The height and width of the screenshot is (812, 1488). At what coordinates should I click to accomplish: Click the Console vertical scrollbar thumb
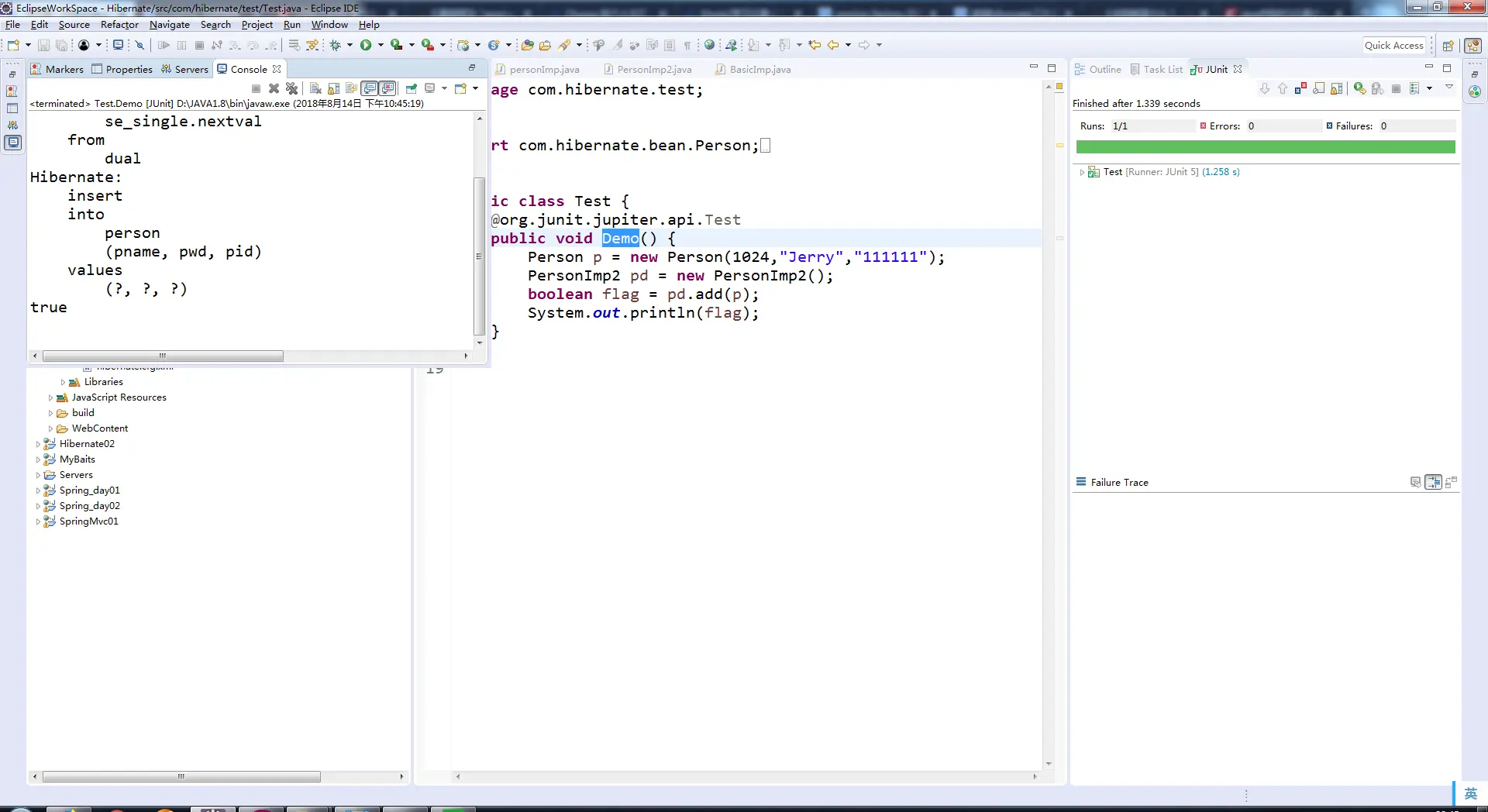tap(479, 256)
